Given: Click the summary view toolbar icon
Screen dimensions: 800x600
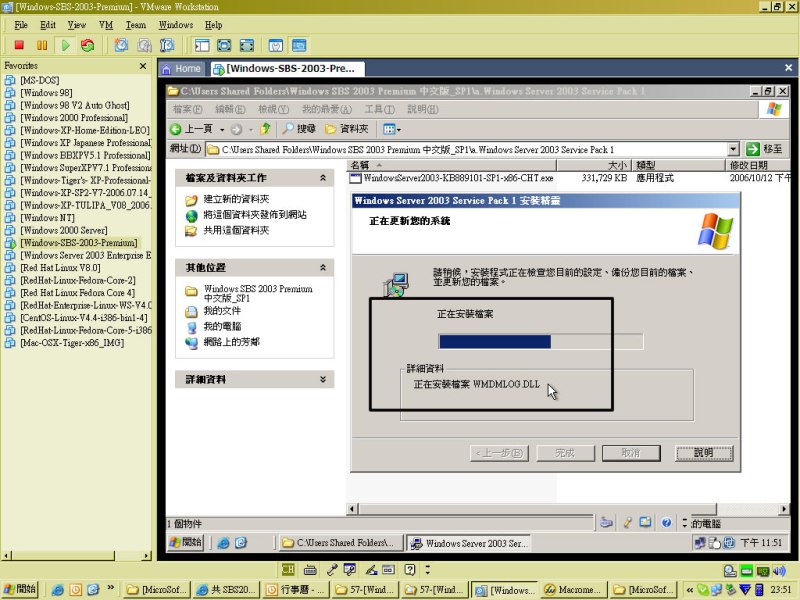Looking at the screenshot, I should (276, 45).
